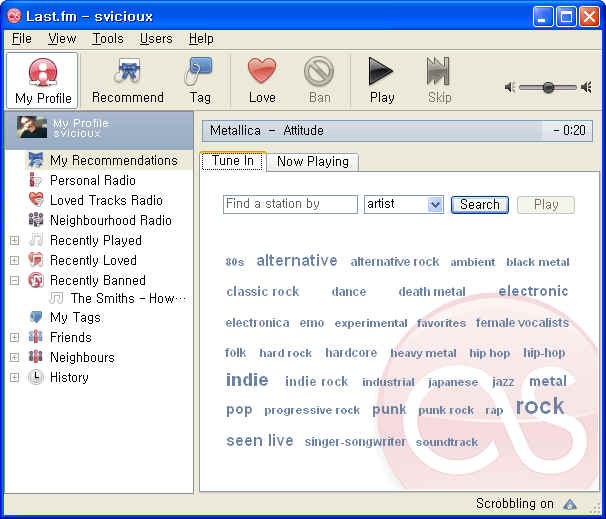Screen dimensions: 606x519
Task: Open Loved Tracks Radio in sidebar
Action: 105,200
